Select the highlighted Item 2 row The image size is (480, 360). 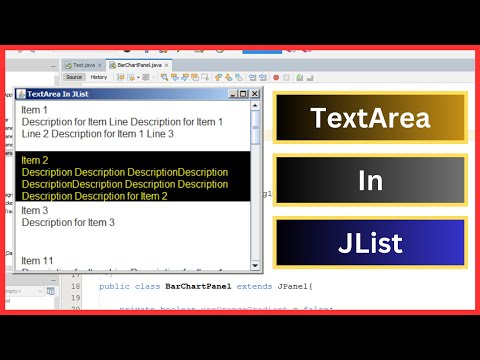[133, 176]
